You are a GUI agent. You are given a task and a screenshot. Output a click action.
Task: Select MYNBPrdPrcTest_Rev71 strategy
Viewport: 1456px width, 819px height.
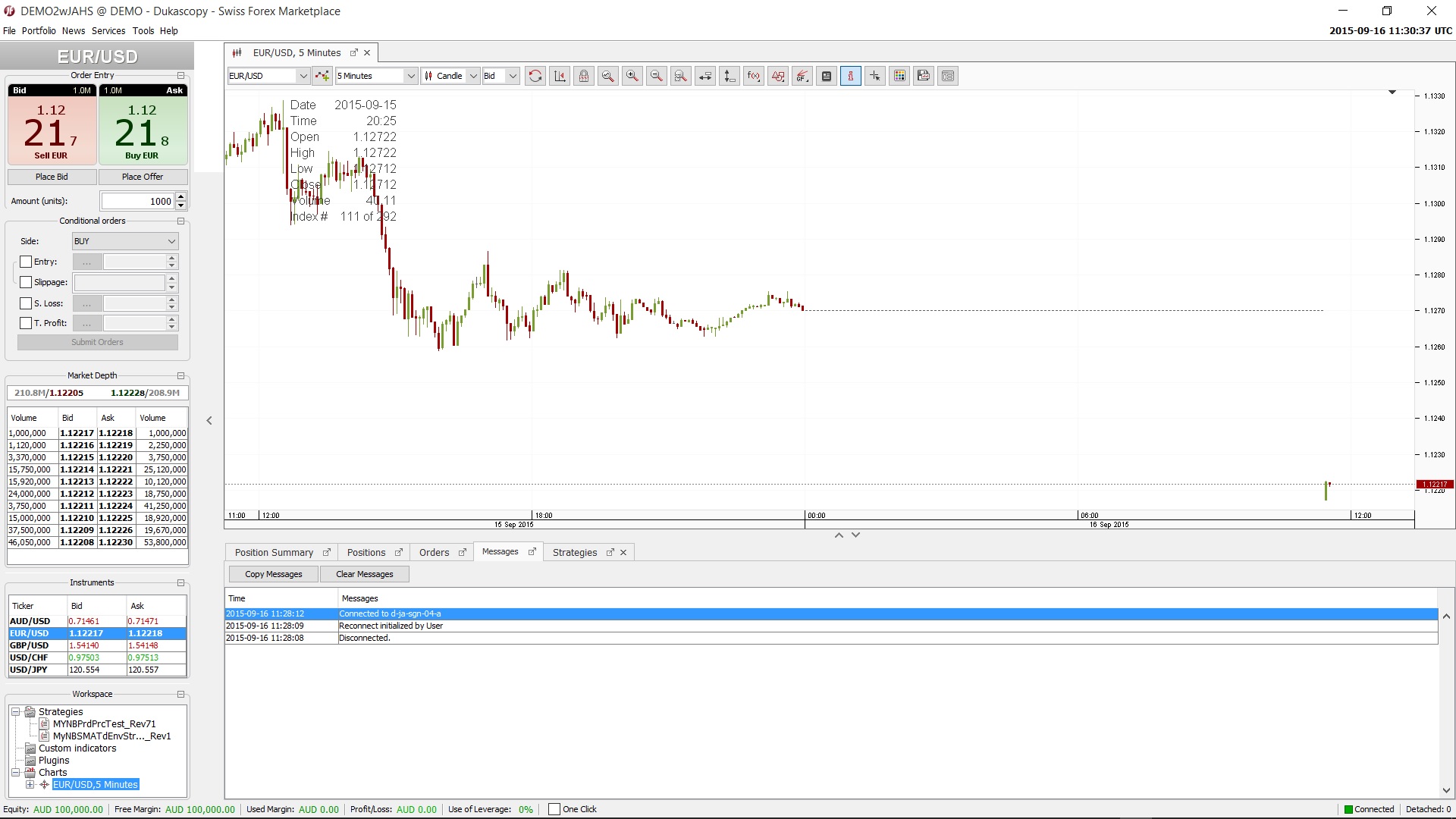point(104,724)
